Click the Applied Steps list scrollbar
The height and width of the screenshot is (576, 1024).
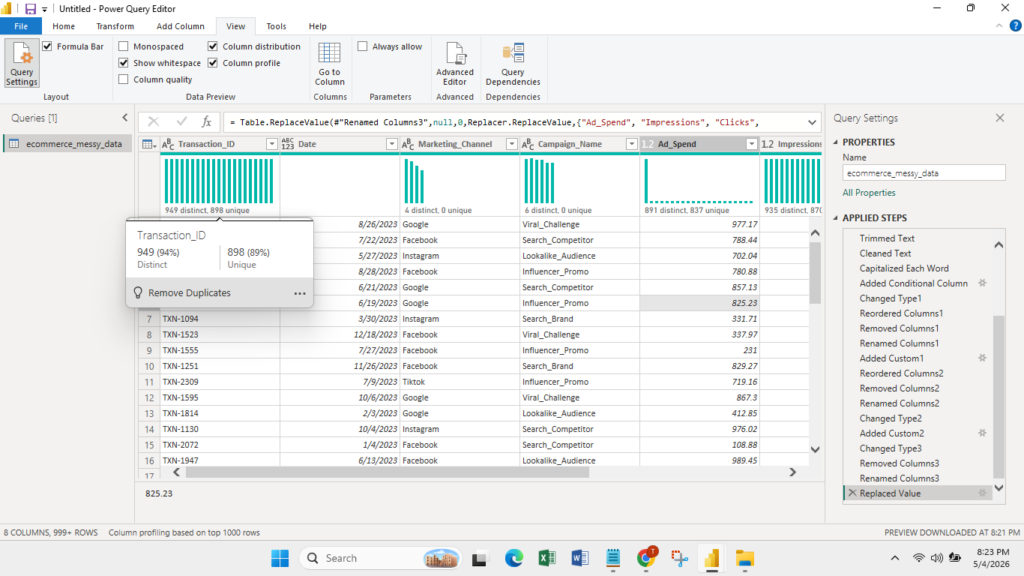pos(999,396)
